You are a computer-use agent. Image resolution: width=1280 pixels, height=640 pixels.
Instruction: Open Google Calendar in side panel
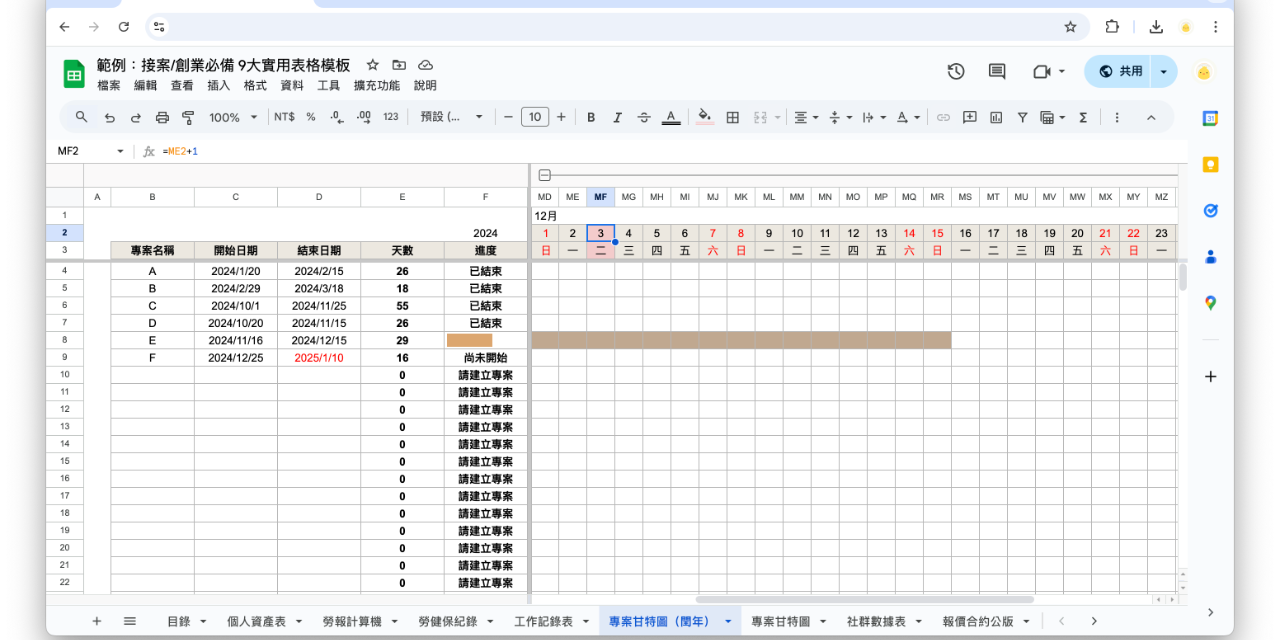tap(1210, 117)
